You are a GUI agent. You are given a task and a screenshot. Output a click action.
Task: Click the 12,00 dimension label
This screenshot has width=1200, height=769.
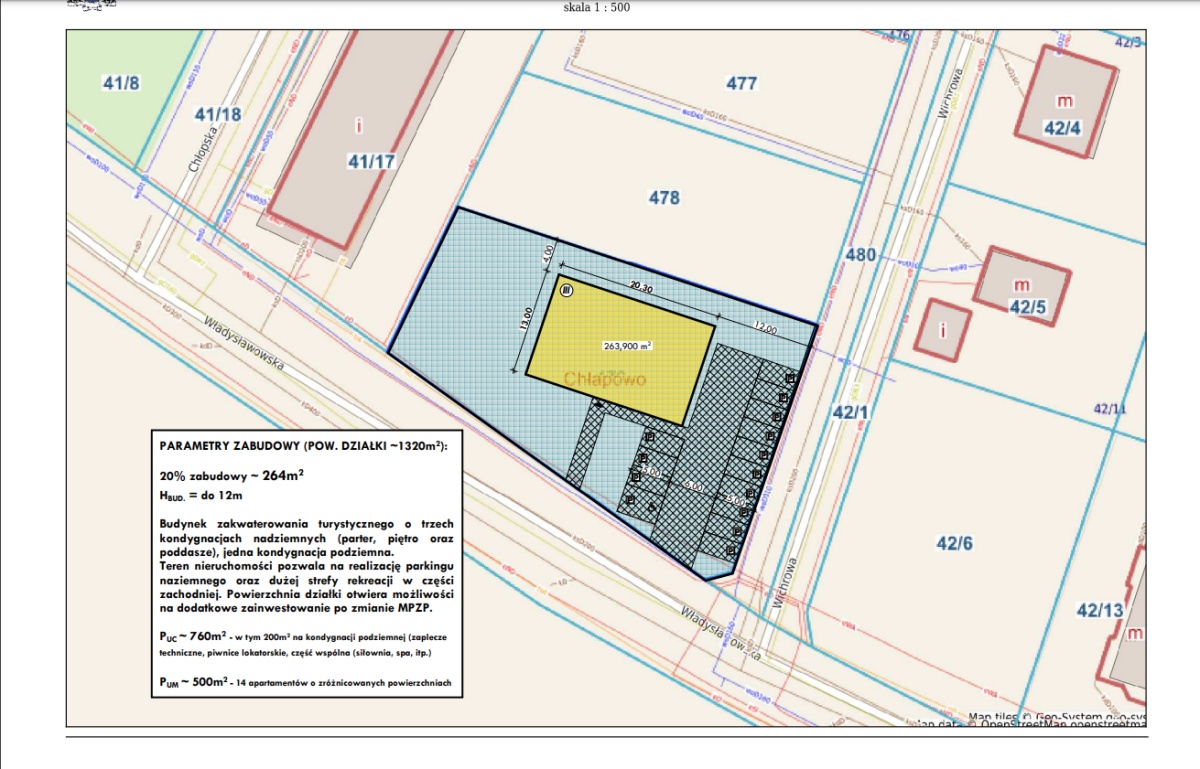click(765, 329)
